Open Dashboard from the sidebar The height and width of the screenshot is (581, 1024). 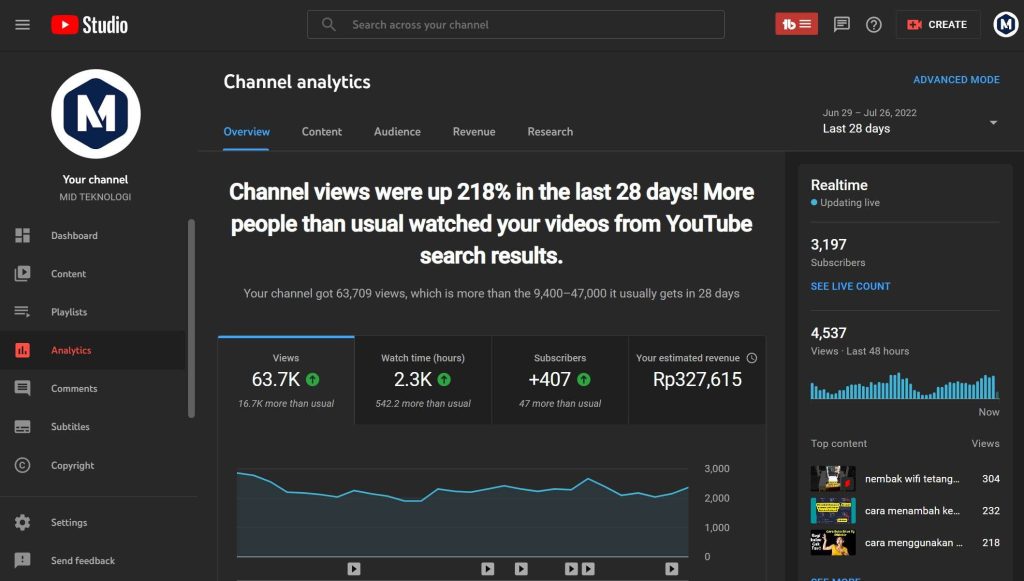(x=74, y=236)
